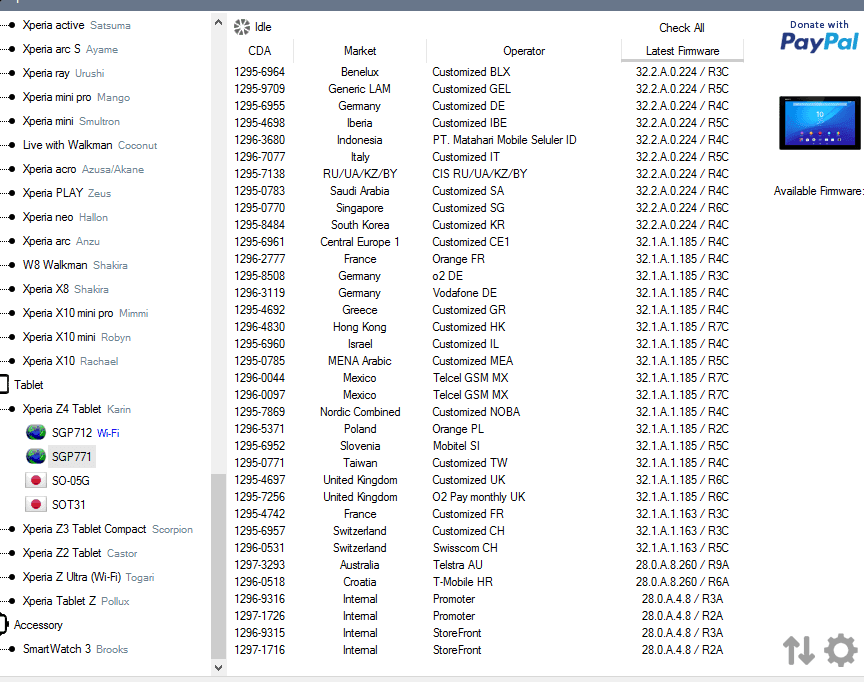Open the Donate with PayPal logo
The height and width of the screenshot is (682, 864).
819,36
